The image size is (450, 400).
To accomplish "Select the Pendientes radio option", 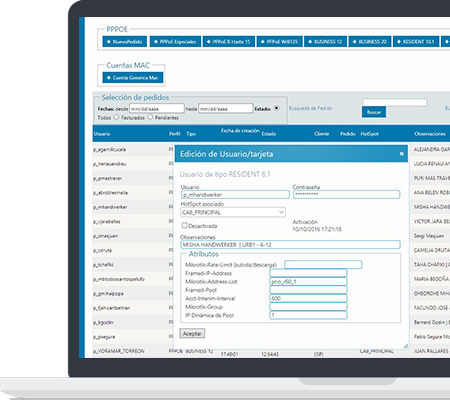I will [x=150, y=117].
